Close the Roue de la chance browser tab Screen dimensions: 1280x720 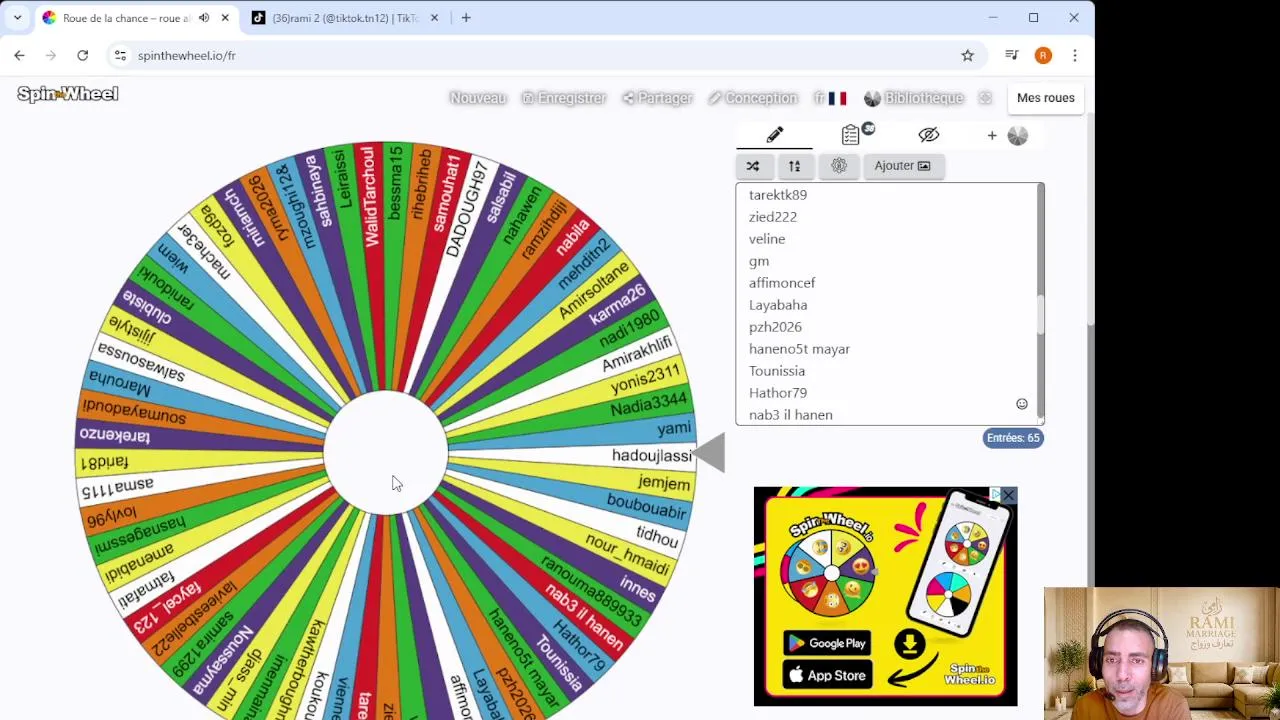tap(225, 18)
